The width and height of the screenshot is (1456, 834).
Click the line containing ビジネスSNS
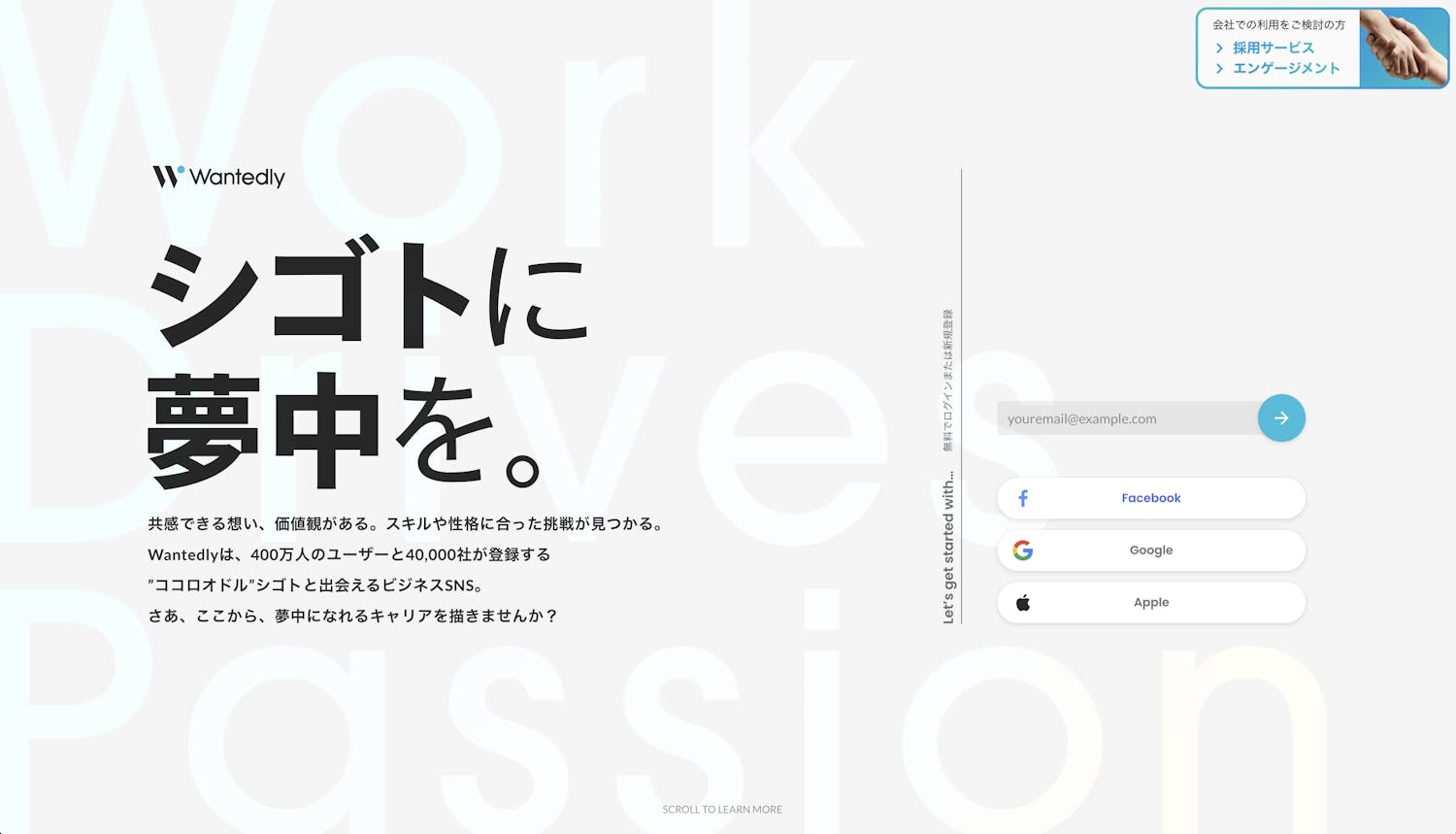pyautogui.click(x=316, y=584)
